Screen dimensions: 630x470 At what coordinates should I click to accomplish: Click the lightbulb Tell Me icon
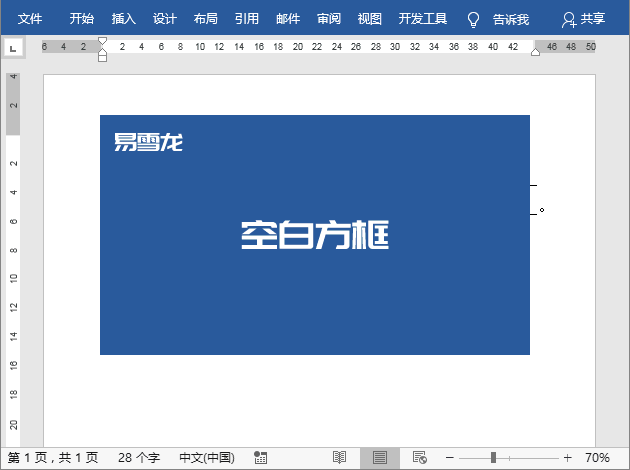tap(473, 19)
